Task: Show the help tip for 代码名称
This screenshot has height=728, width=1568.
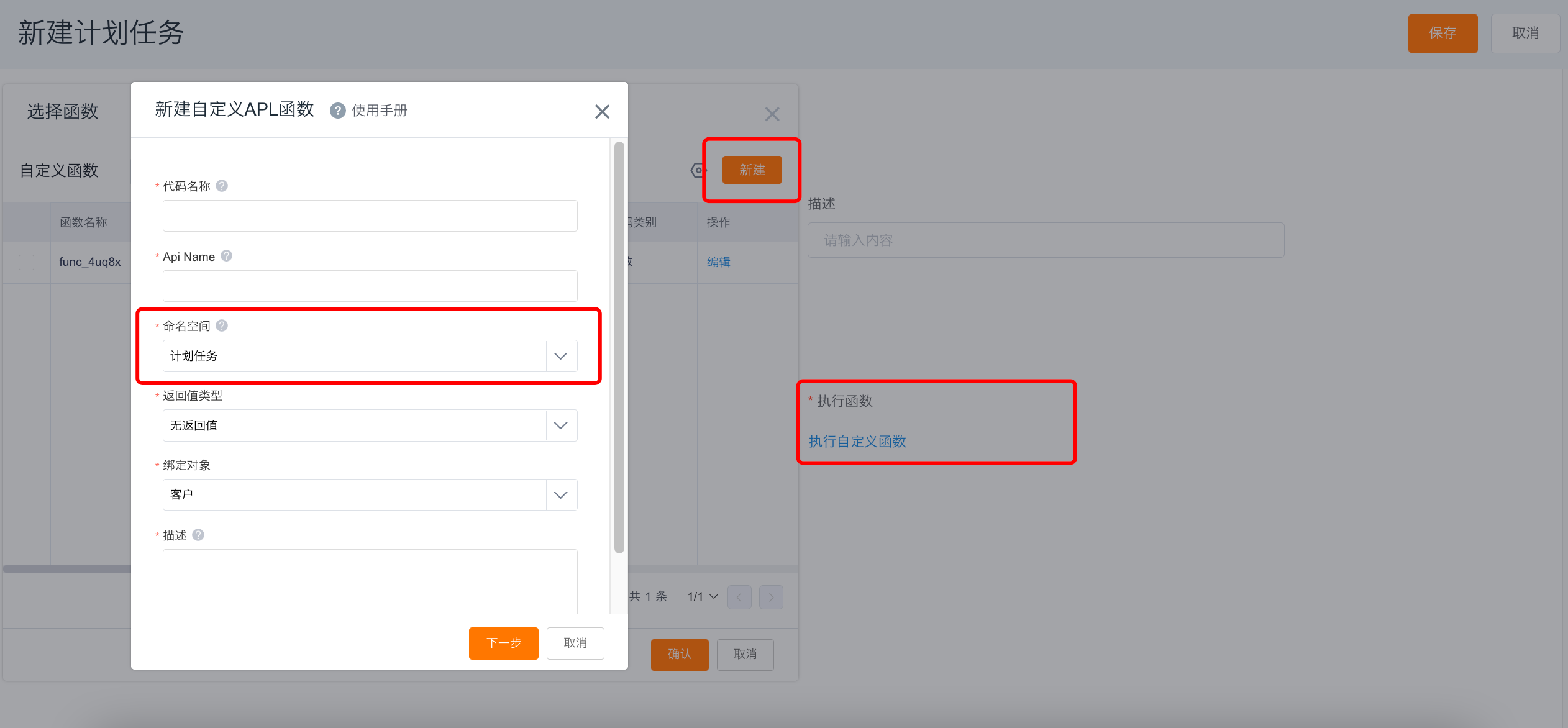Action: click(222, 186)
